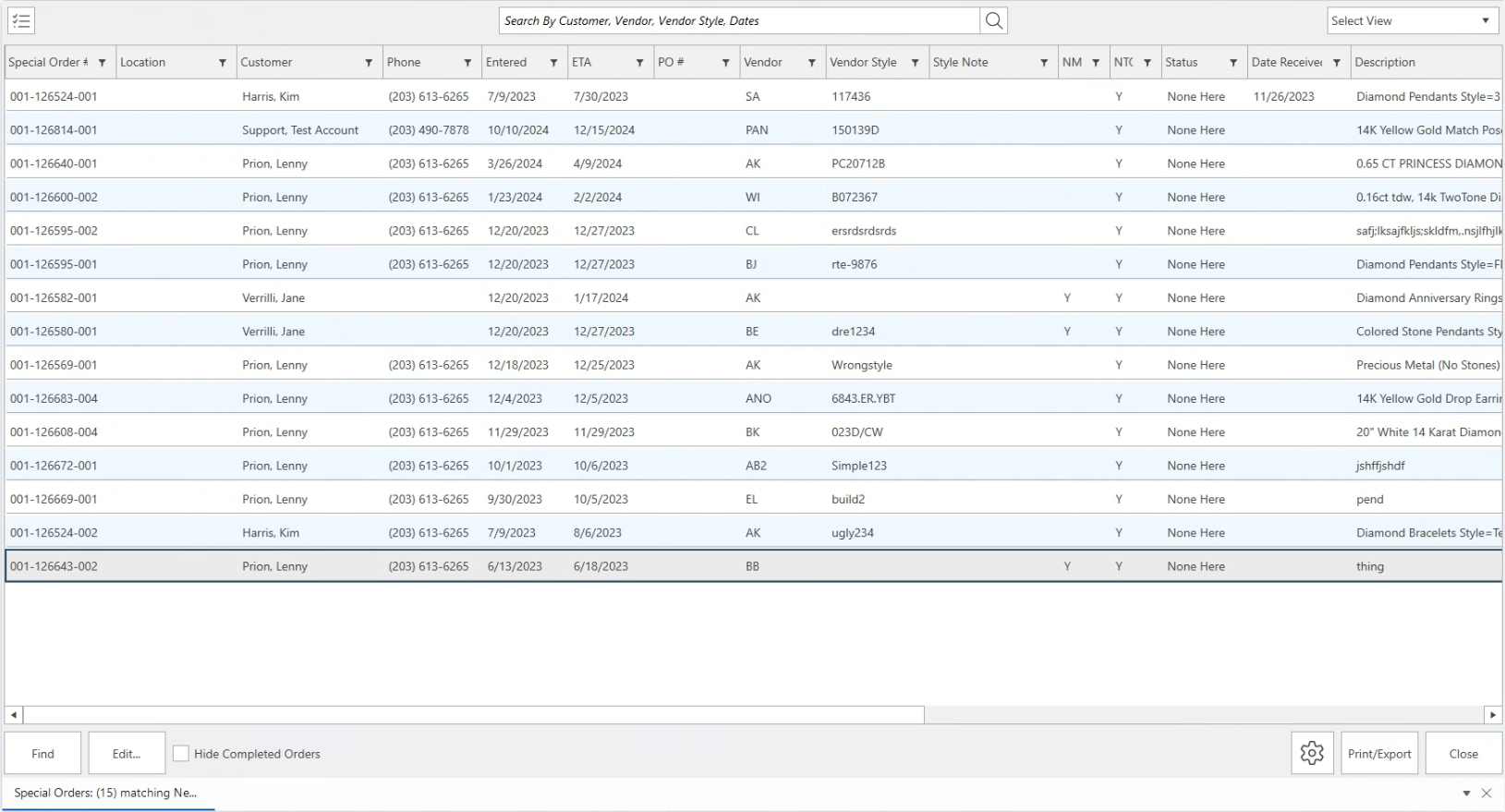Viewport: 1505px width, 812px height.
Task: Filter the NM column
Action: tap(1096, 63)
